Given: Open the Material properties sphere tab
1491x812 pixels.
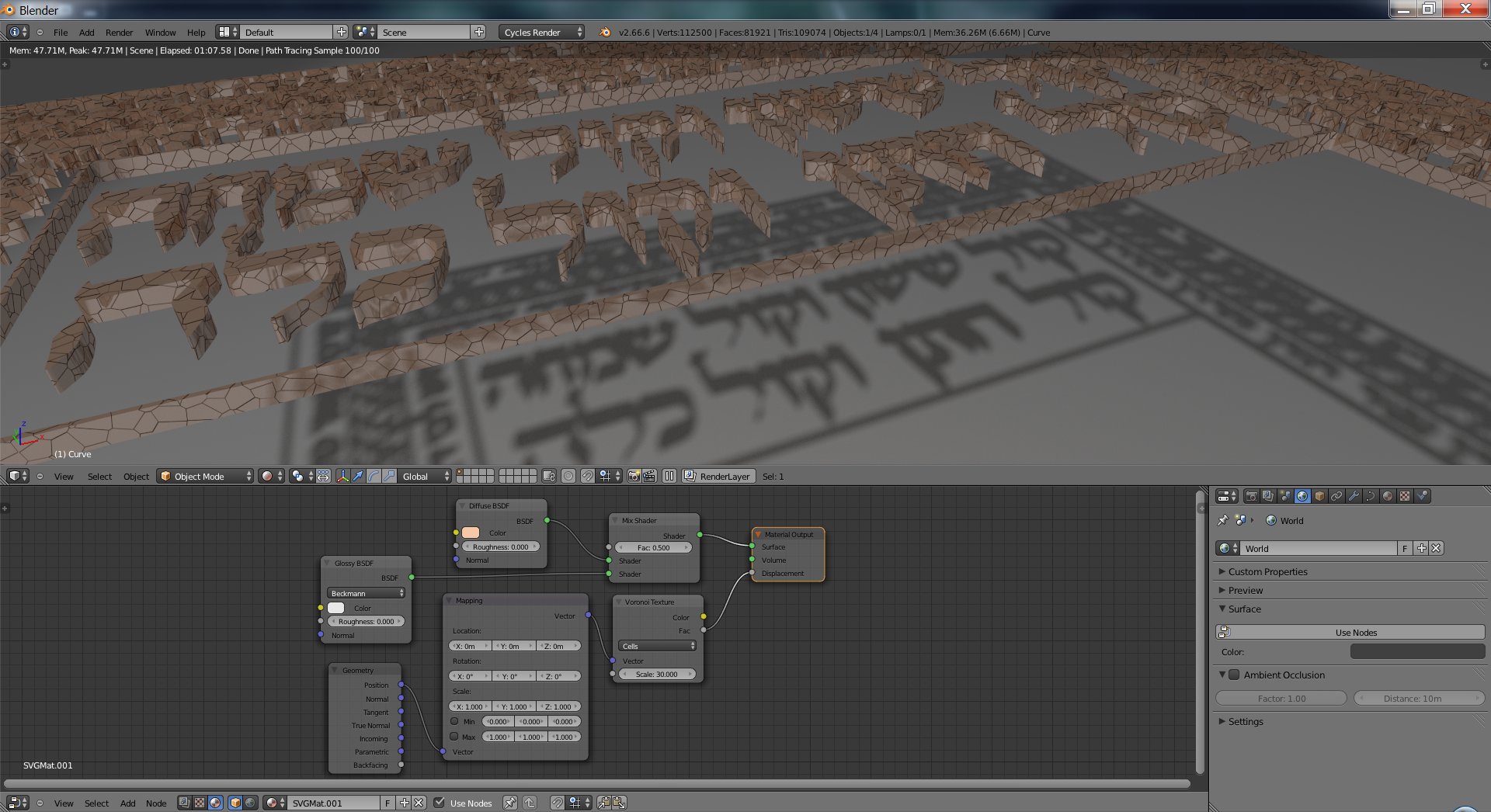Looking at the screenshot, I should 1388,496.
